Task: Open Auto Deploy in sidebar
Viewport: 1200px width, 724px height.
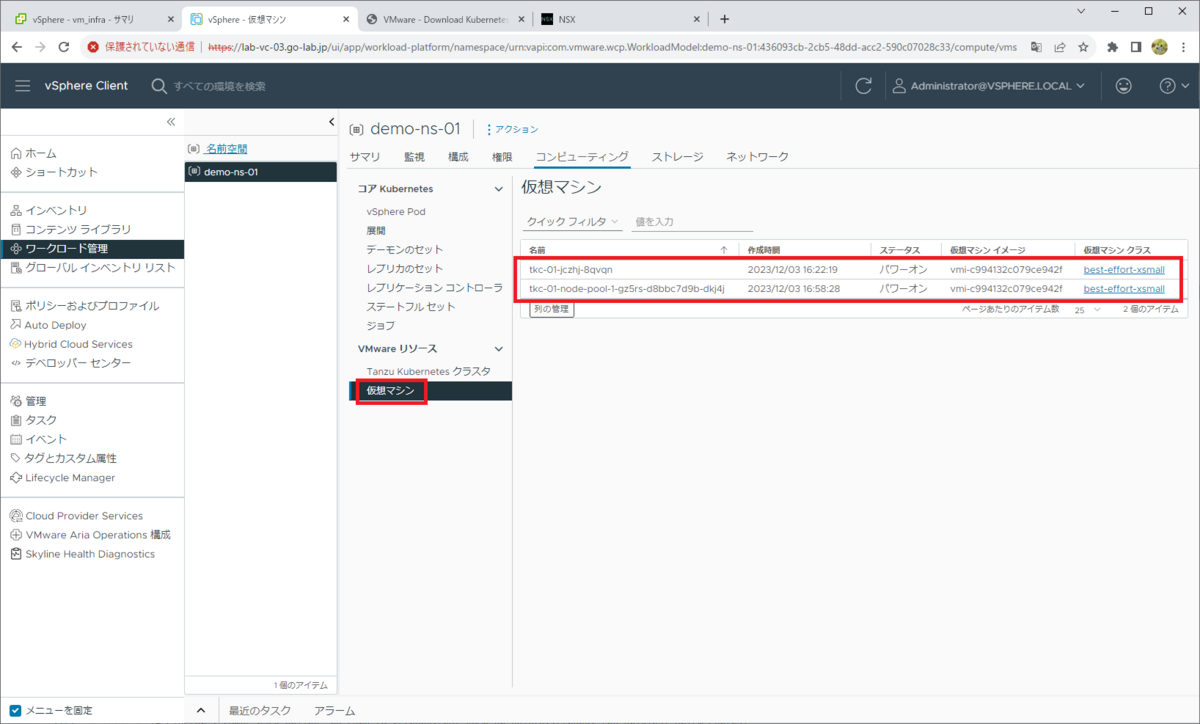Action: 48,325
